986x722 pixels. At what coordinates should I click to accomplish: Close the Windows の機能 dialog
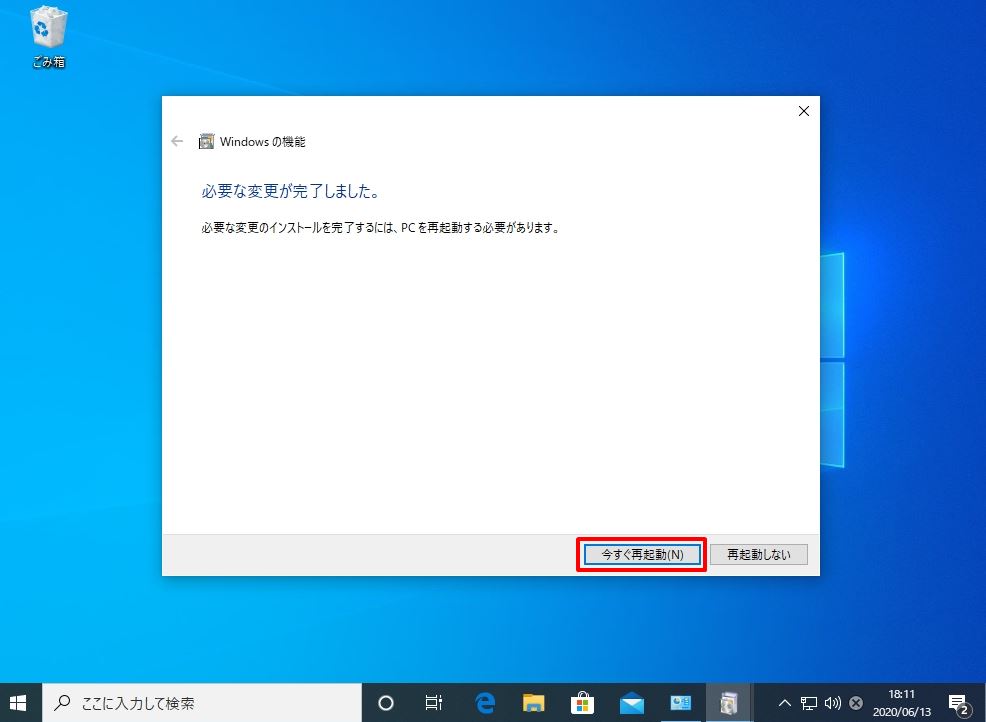coord(803,111)
